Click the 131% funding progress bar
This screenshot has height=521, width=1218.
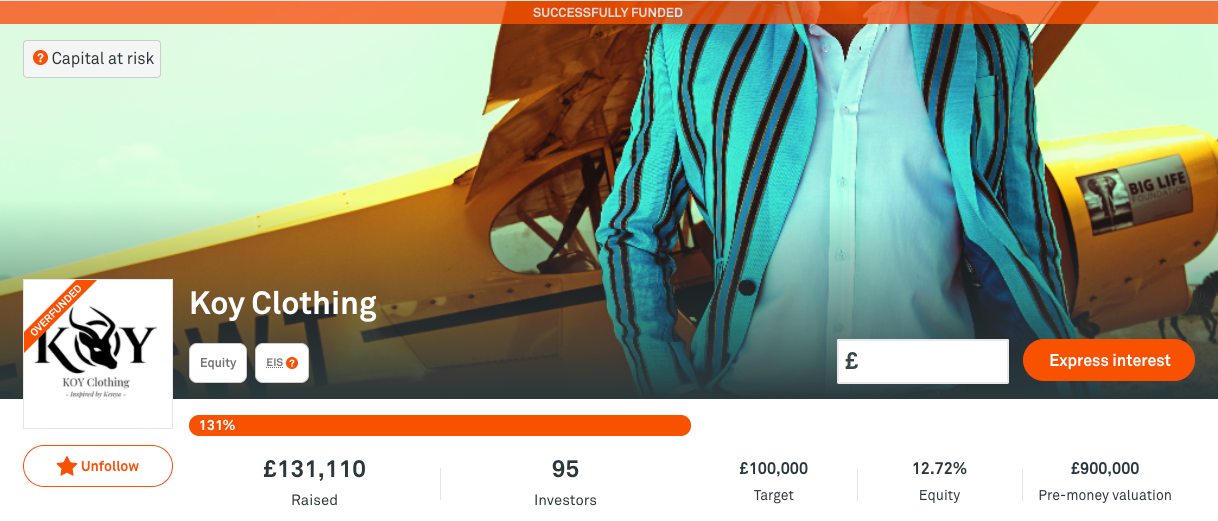[x=440, y=426]
